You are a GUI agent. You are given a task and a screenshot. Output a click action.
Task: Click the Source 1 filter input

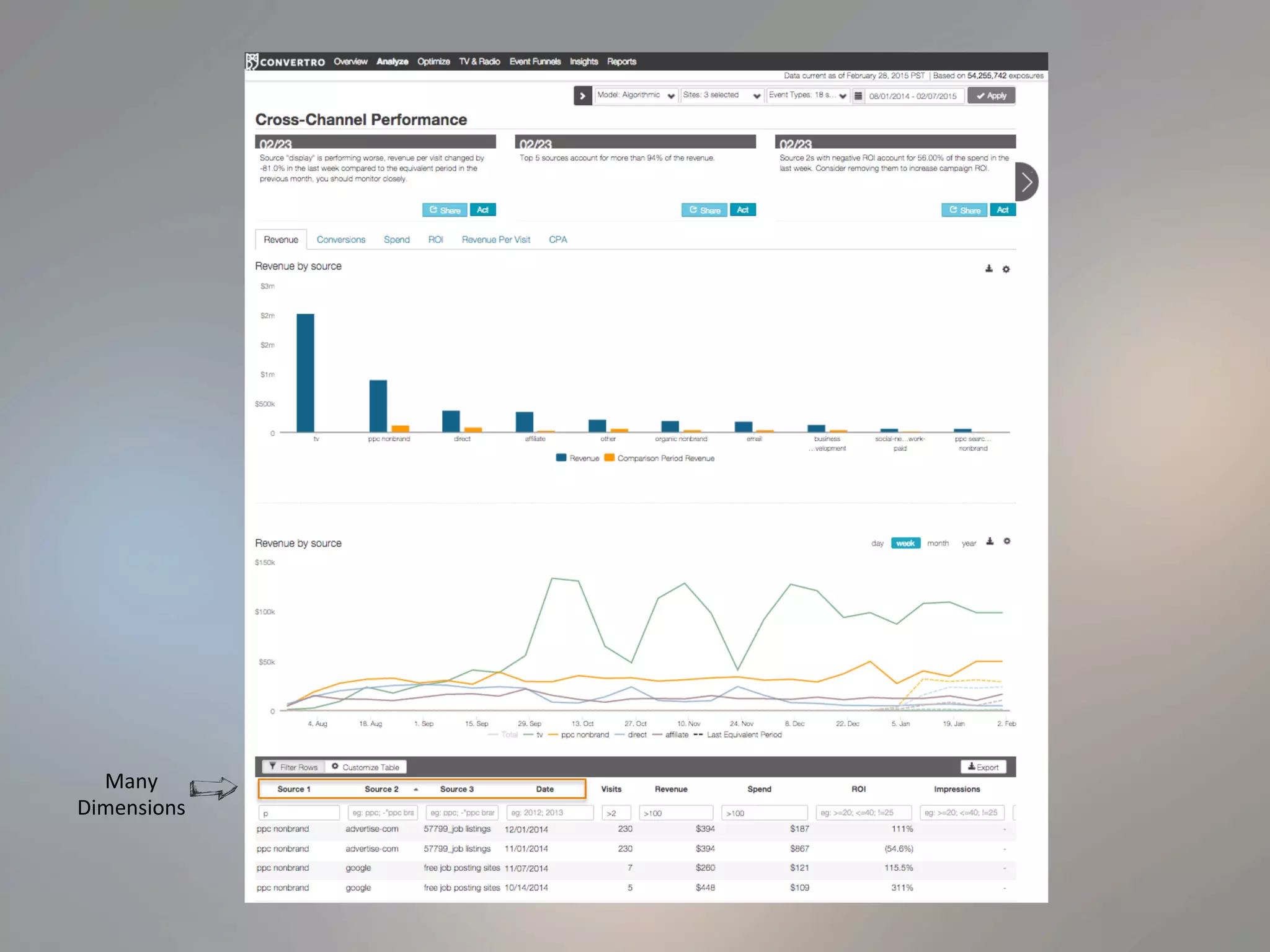coord(299,813)
